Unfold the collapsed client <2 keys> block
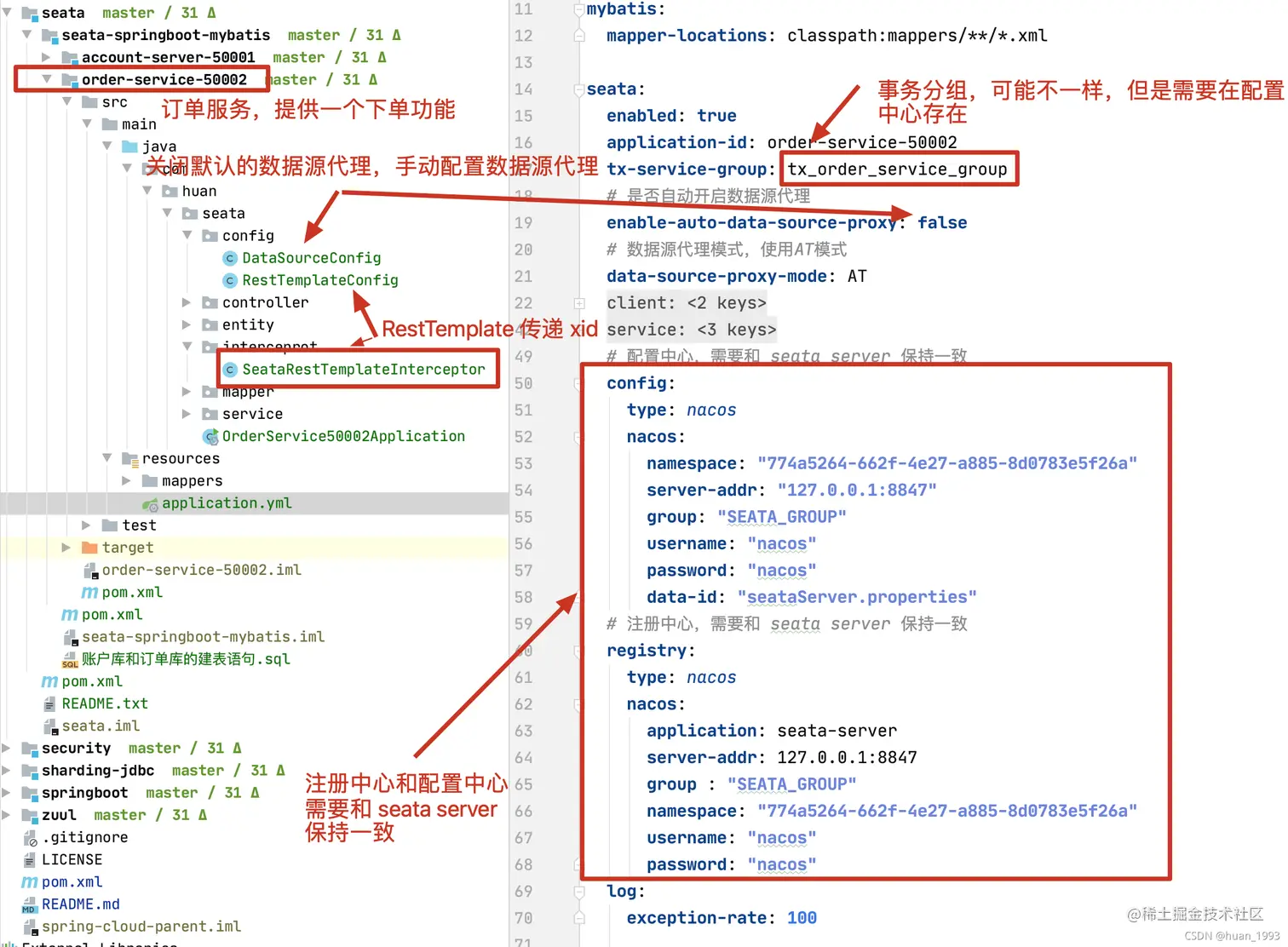The height and width of the screenshot is (947, 1288). (x=579, y=303)
